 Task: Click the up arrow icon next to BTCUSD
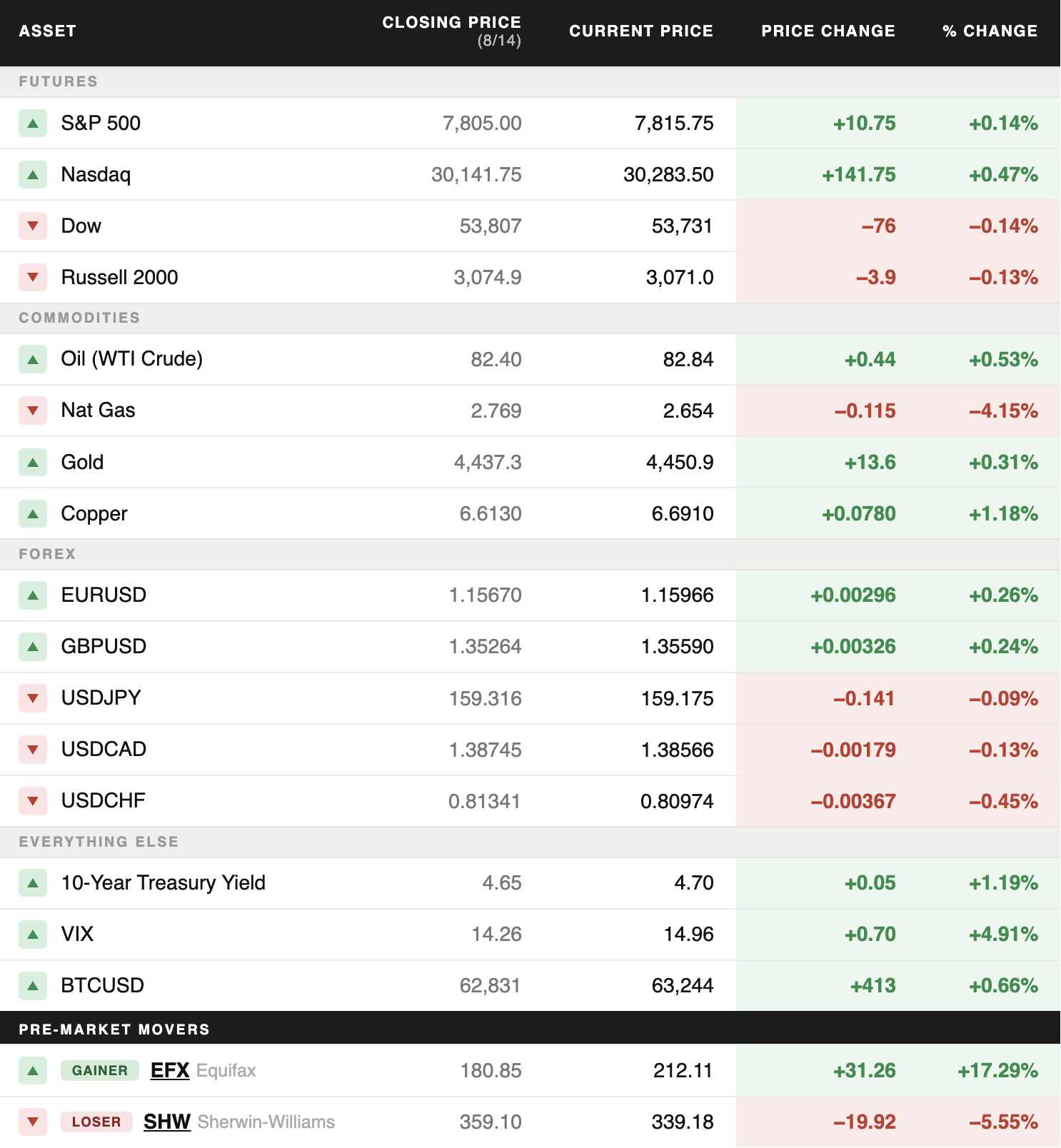tap(33, 985)
